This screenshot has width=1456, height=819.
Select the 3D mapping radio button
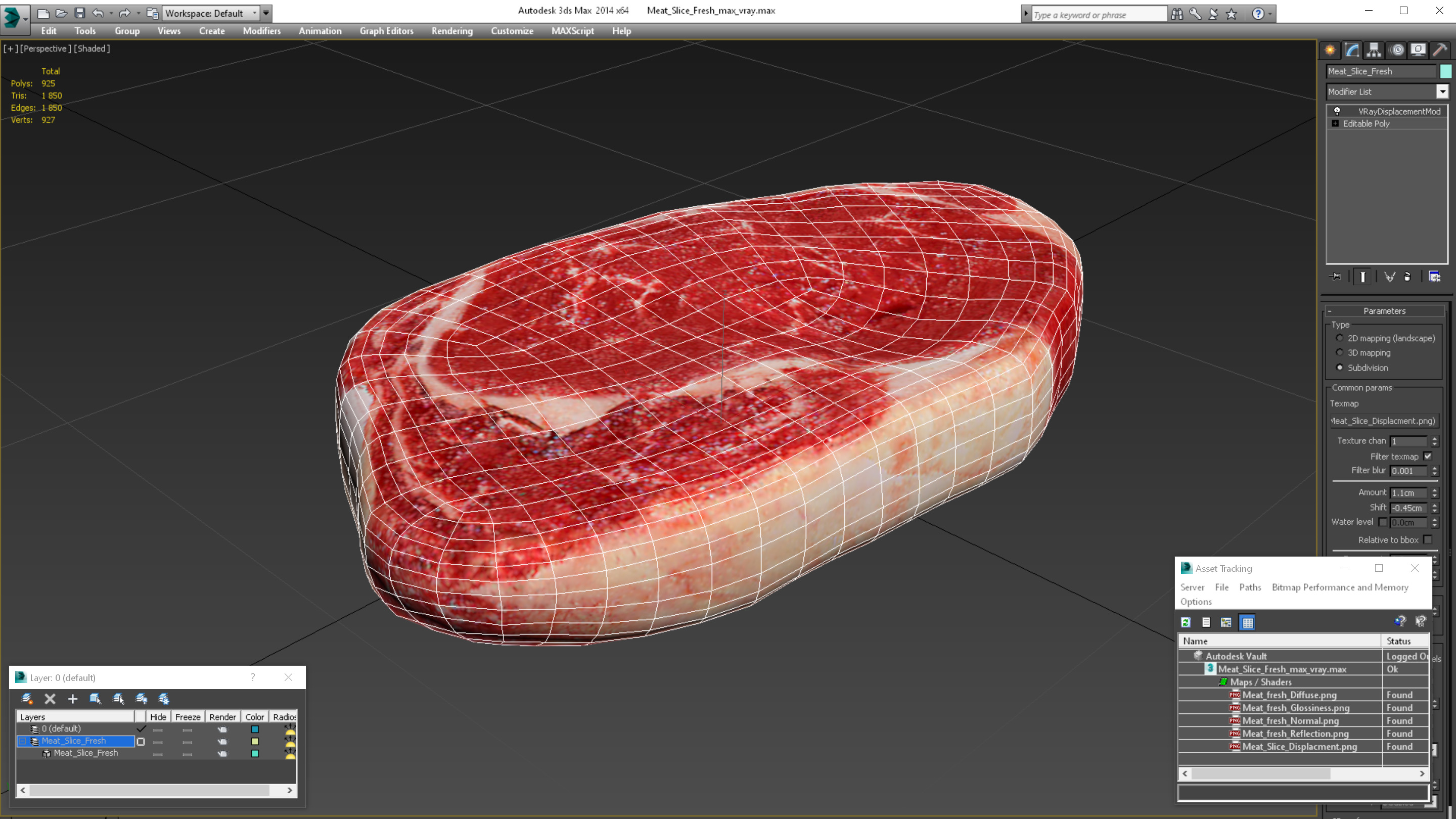[1340, 353]
